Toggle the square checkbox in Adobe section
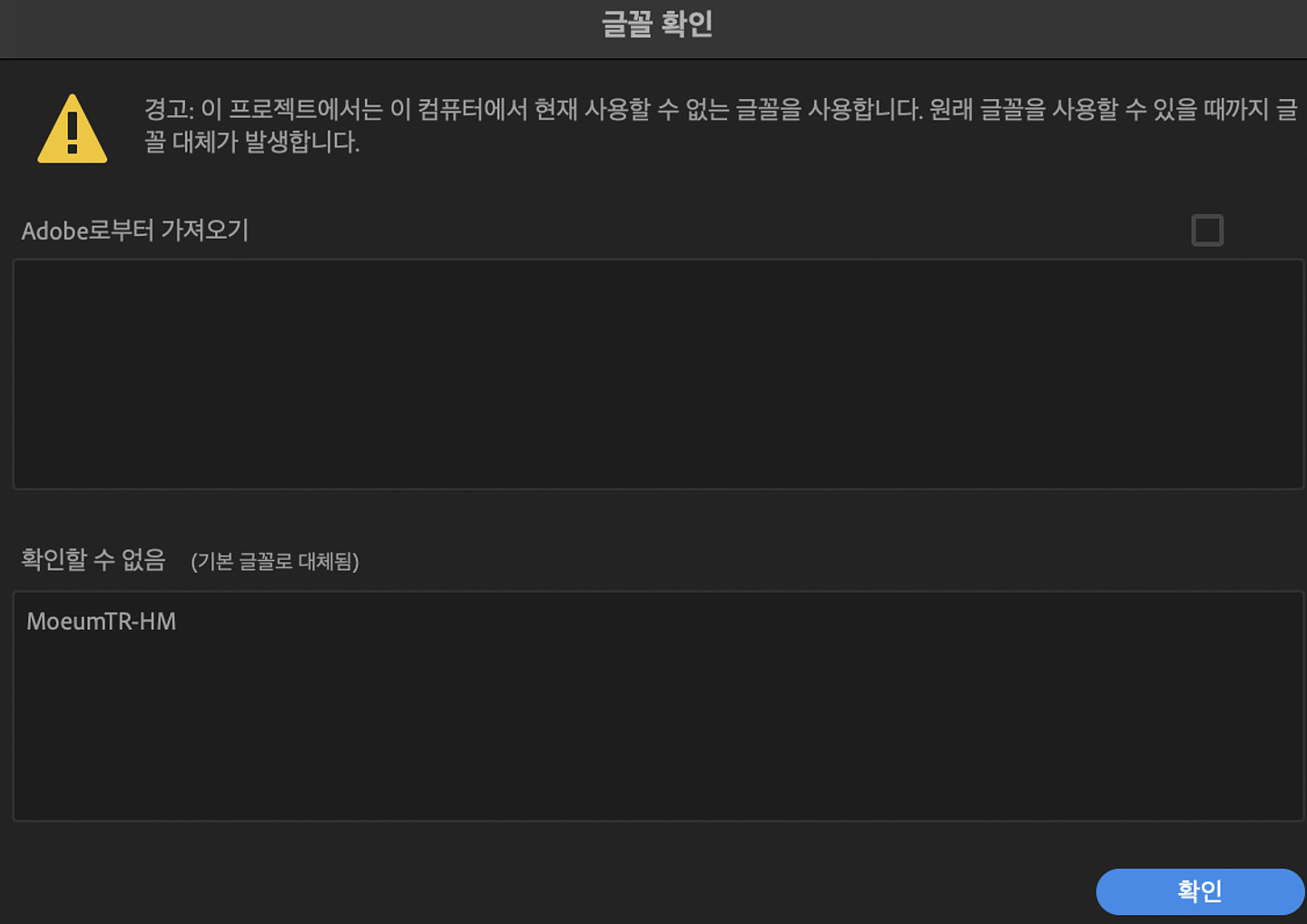This screenshot has width=1307, height=924. coord(1207,231)
